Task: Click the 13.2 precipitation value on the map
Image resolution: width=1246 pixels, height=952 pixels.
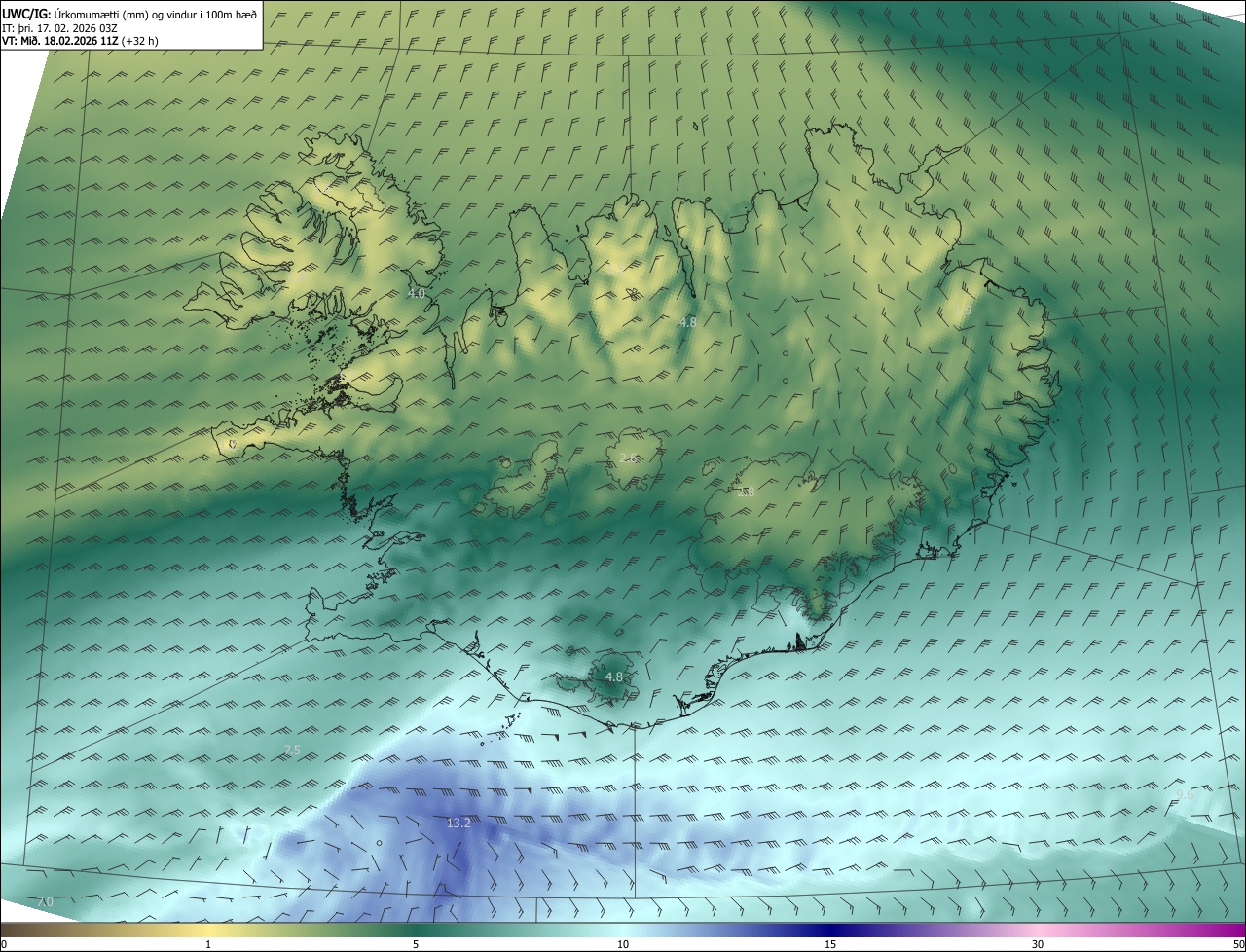Action: [x=458, y=823]
